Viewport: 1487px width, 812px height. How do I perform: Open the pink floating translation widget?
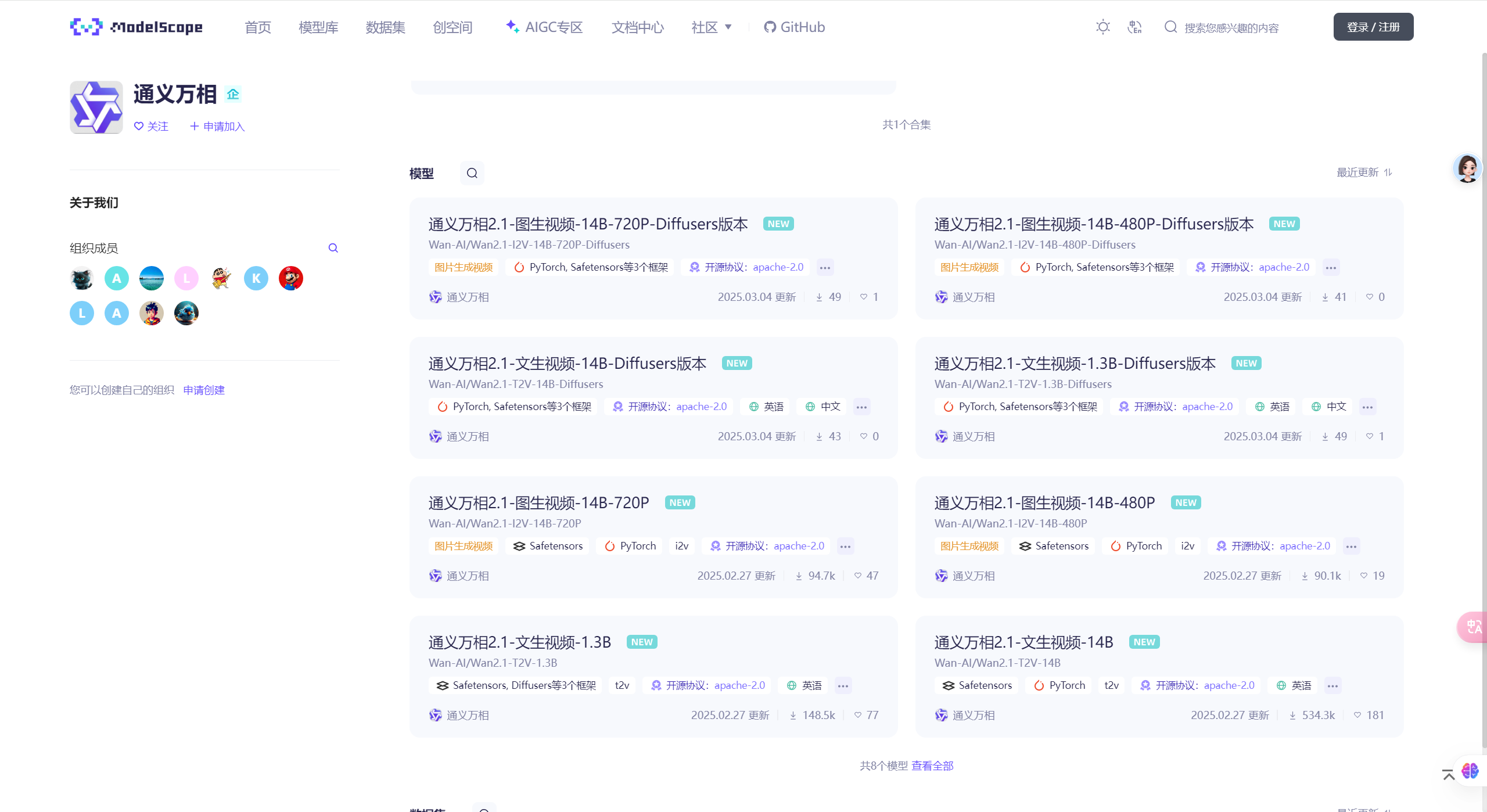point(1472,627)
